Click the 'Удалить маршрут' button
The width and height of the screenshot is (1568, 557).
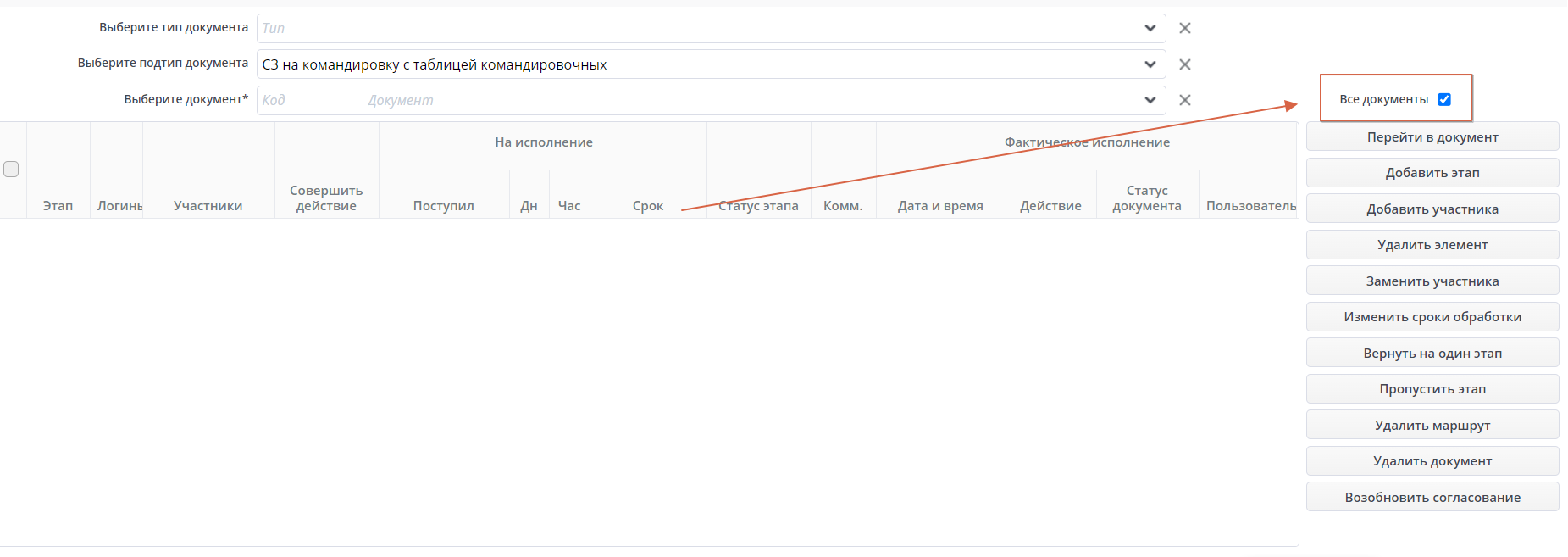click(1432, 425)
